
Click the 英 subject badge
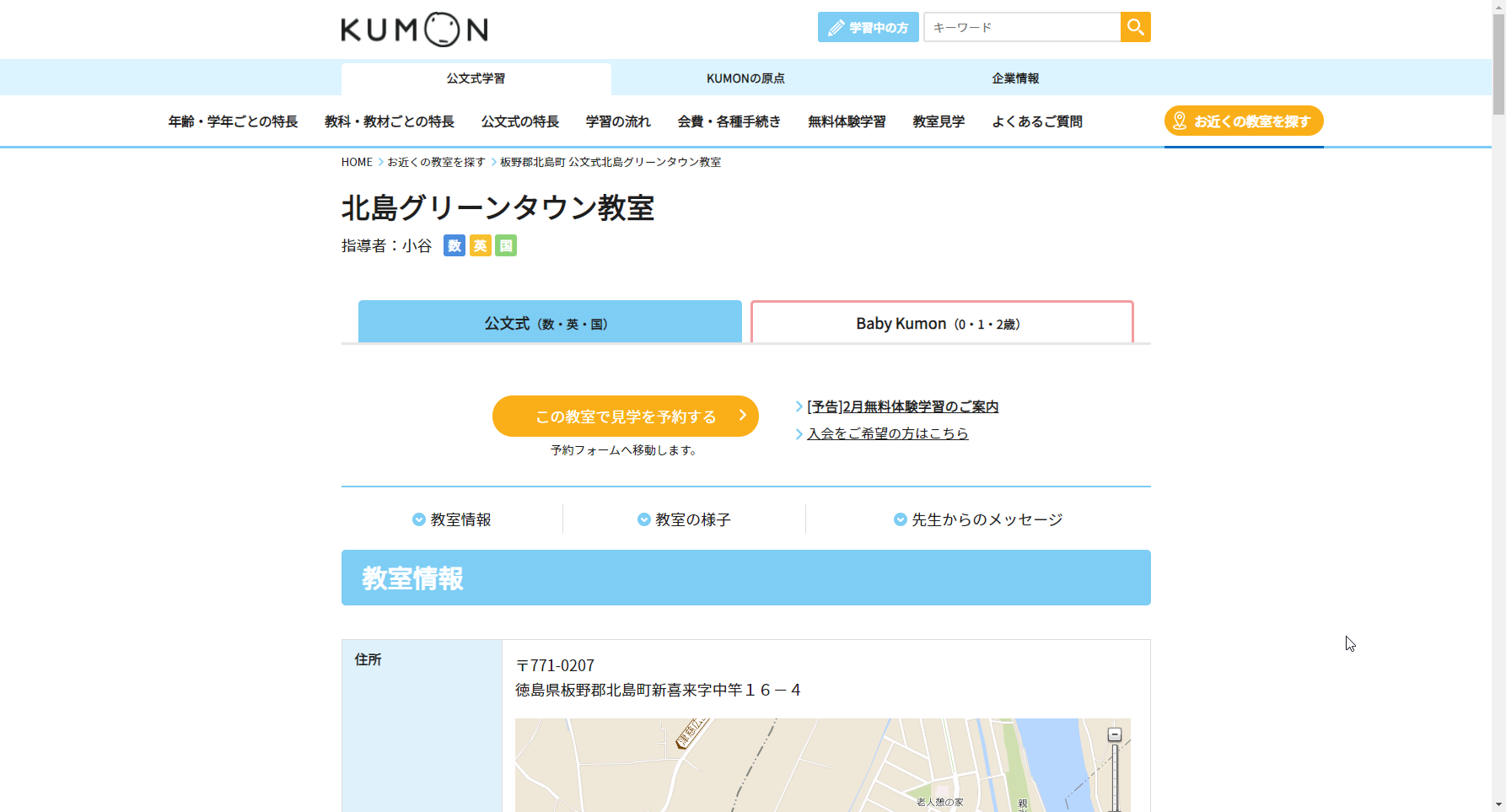pos(481,245)
